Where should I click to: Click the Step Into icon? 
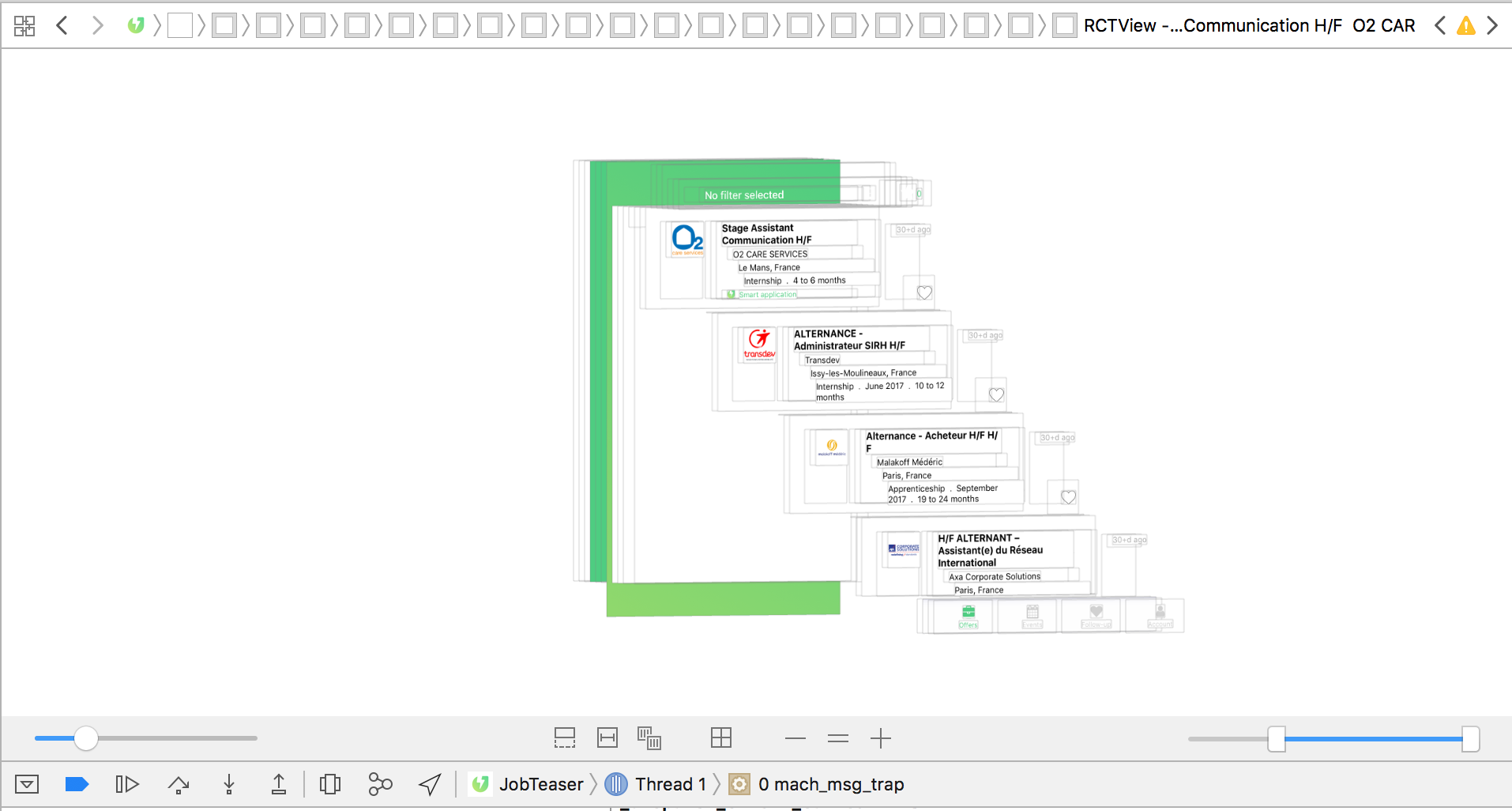228,783
